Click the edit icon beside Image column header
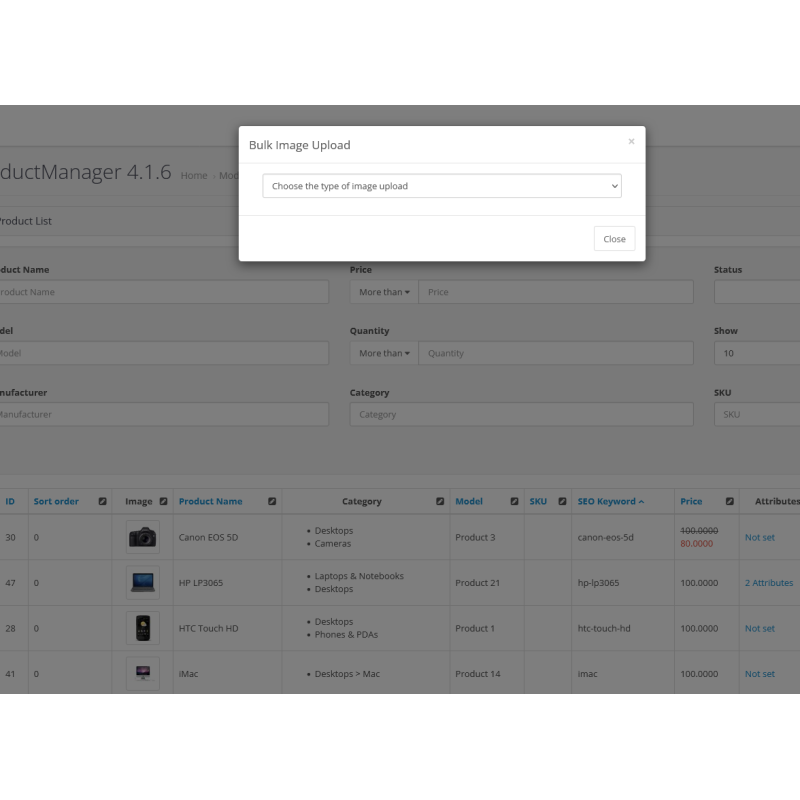Screen dimensions: 800x800 point(163,502)
